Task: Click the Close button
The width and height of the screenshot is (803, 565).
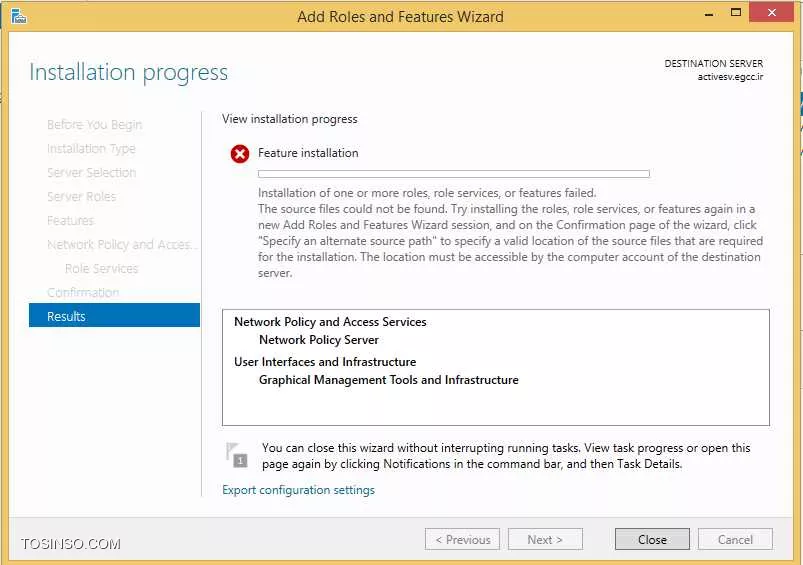Action: tap(652, 539)
